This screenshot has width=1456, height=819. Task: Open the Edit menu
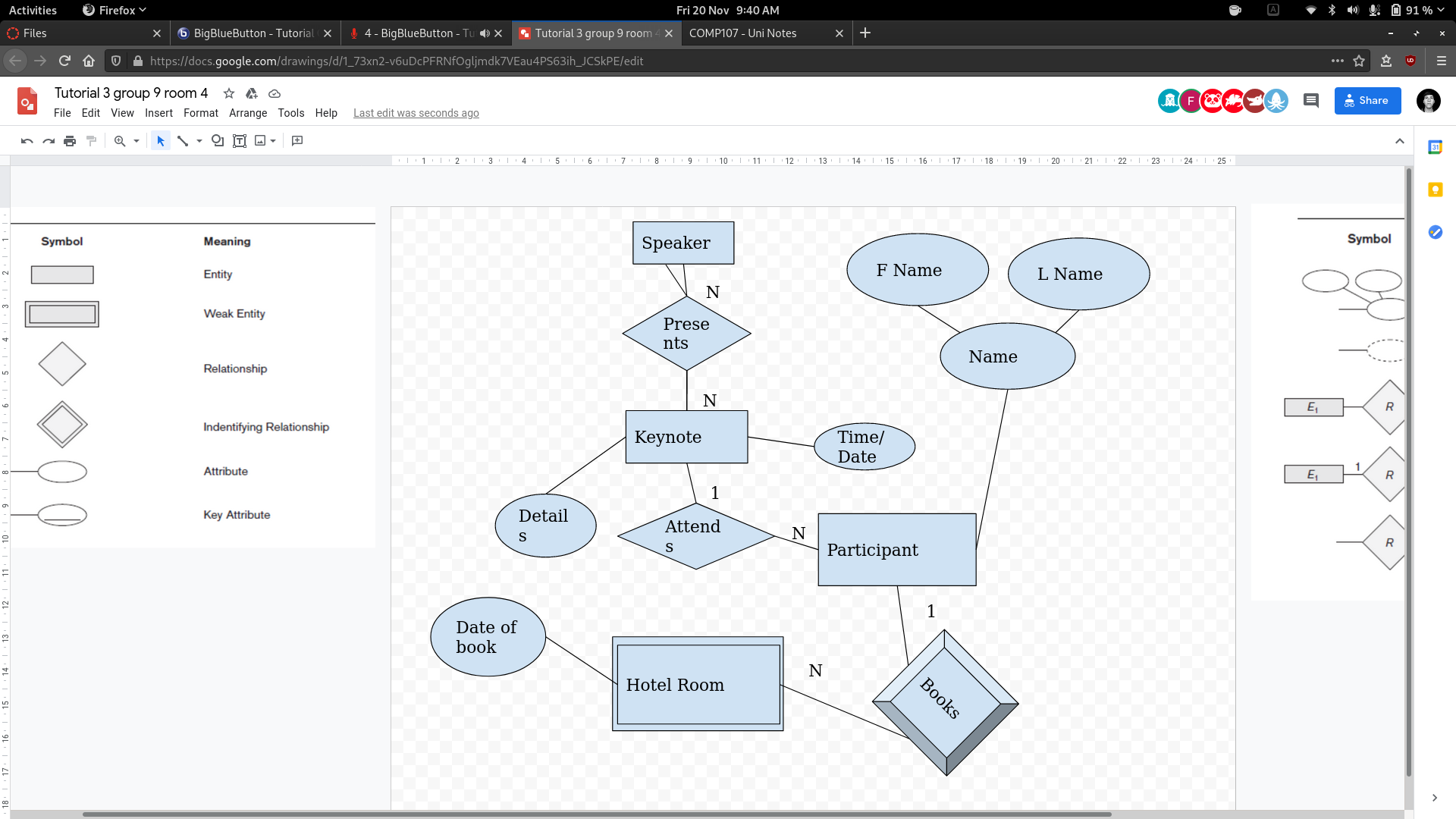click(91, 113)
